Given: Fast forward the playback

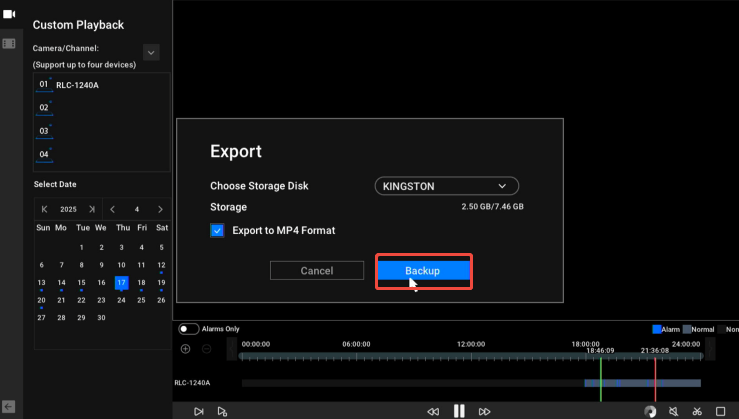Looking at the screenshot, I should (484, 411).
